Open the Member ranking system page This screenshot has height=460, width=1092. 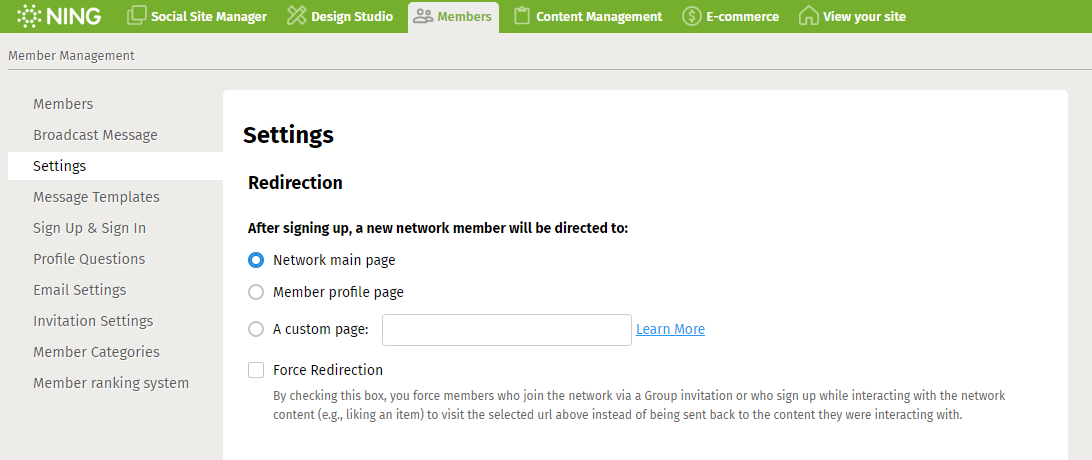point(111,383)
